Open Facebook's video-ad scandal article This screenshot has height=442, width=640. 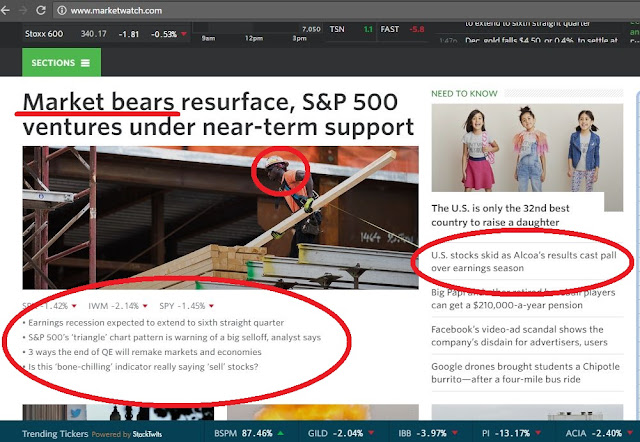(519, 335)
